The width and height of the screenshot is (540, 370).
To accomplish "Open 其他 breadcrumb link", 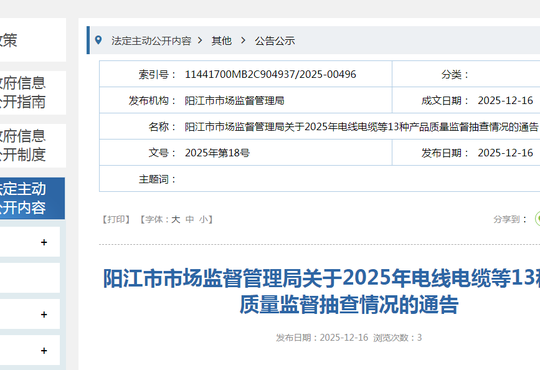I will [x=221, y=41].
